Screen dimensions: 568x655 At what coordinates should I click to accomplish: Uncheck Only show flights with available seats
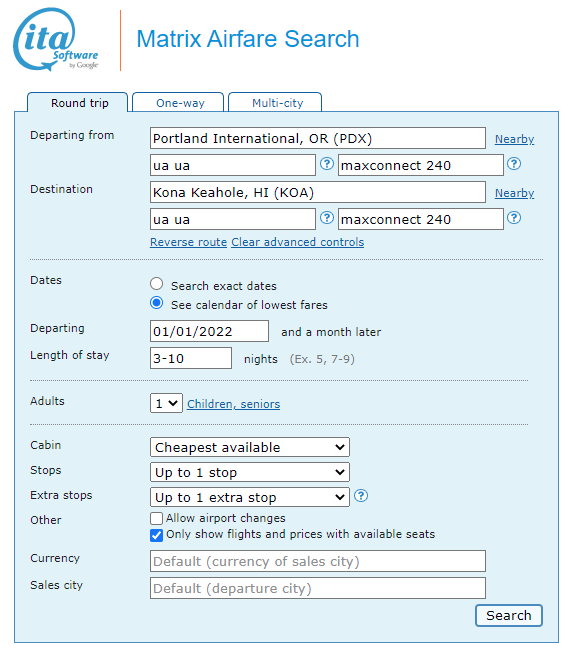click(x=156, y=535)
